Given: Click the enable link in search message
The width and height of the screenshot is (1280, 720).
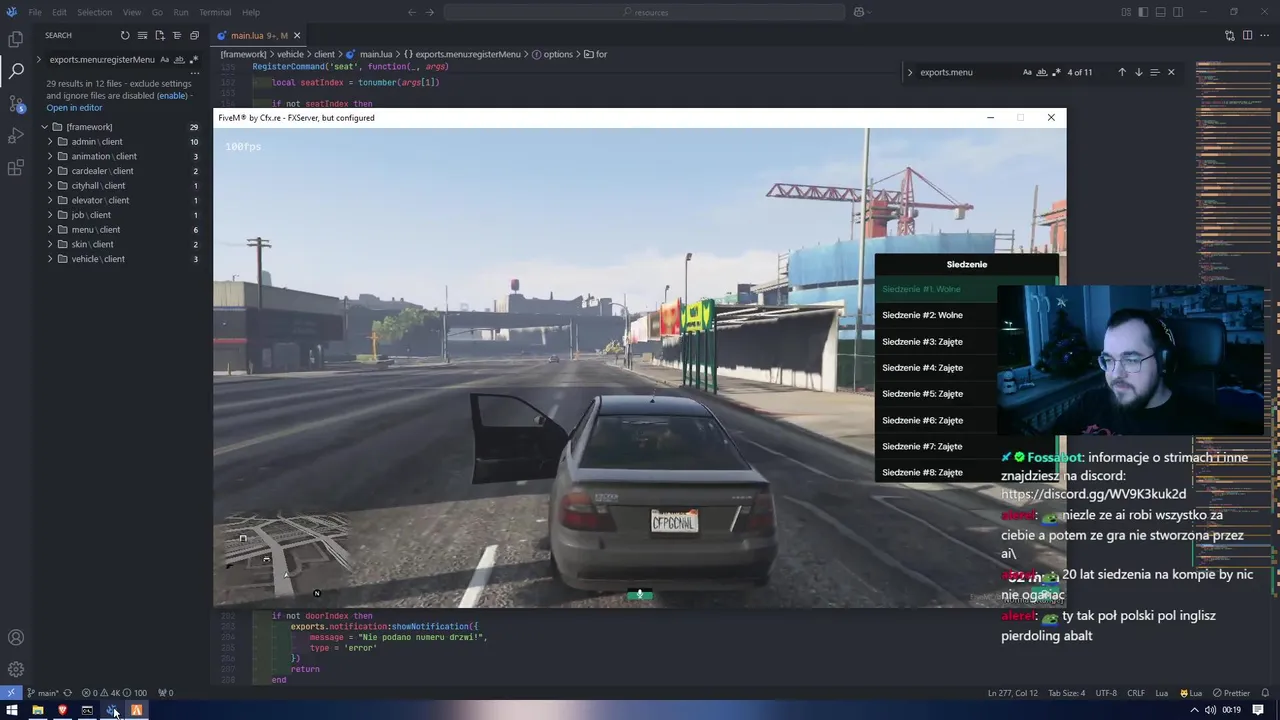Looking at the screenshot, I should [x=171, y=96].
